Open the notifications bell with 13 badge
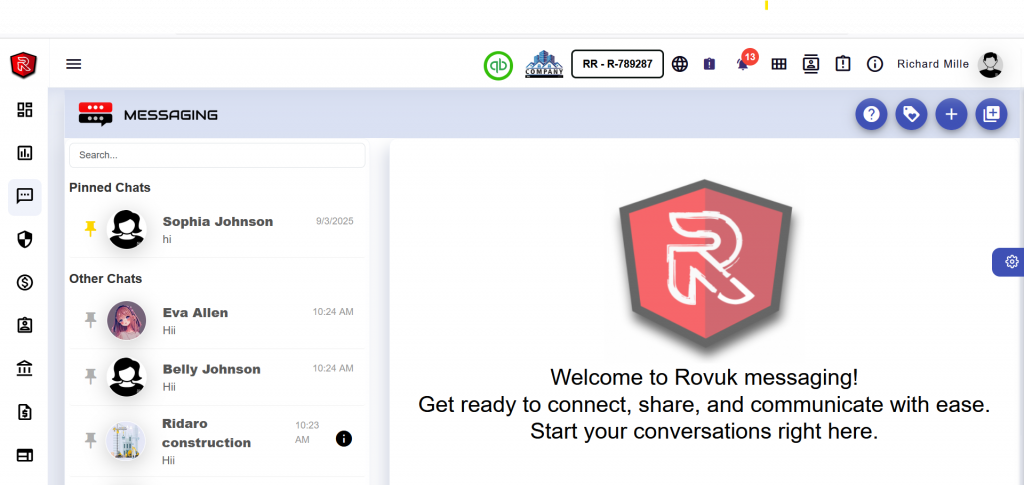The image size is (1024, 485). click(x=743, y=64)
